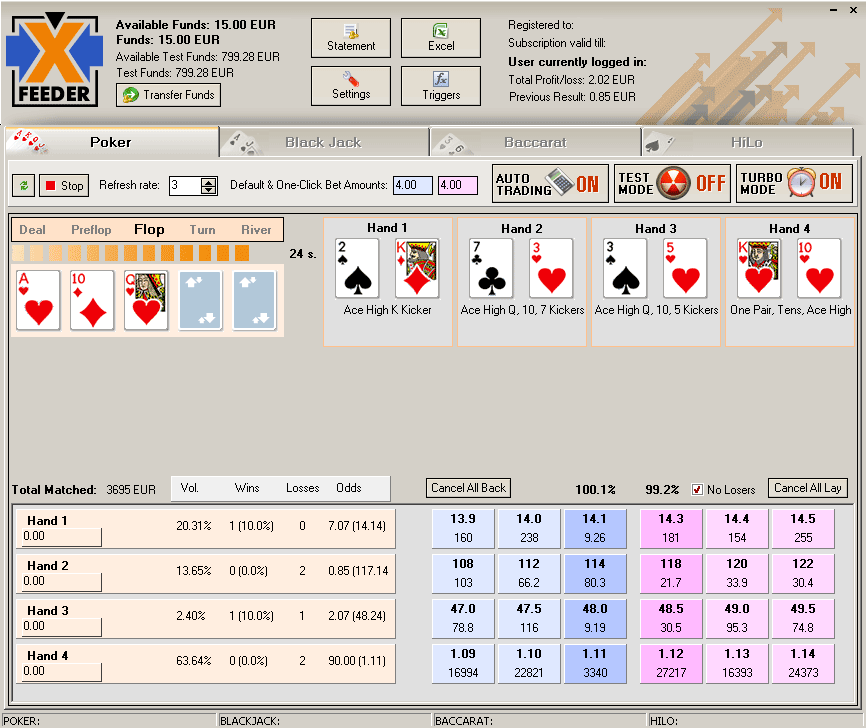Lay Hand 4 at odds 1.14

(803, 663)
